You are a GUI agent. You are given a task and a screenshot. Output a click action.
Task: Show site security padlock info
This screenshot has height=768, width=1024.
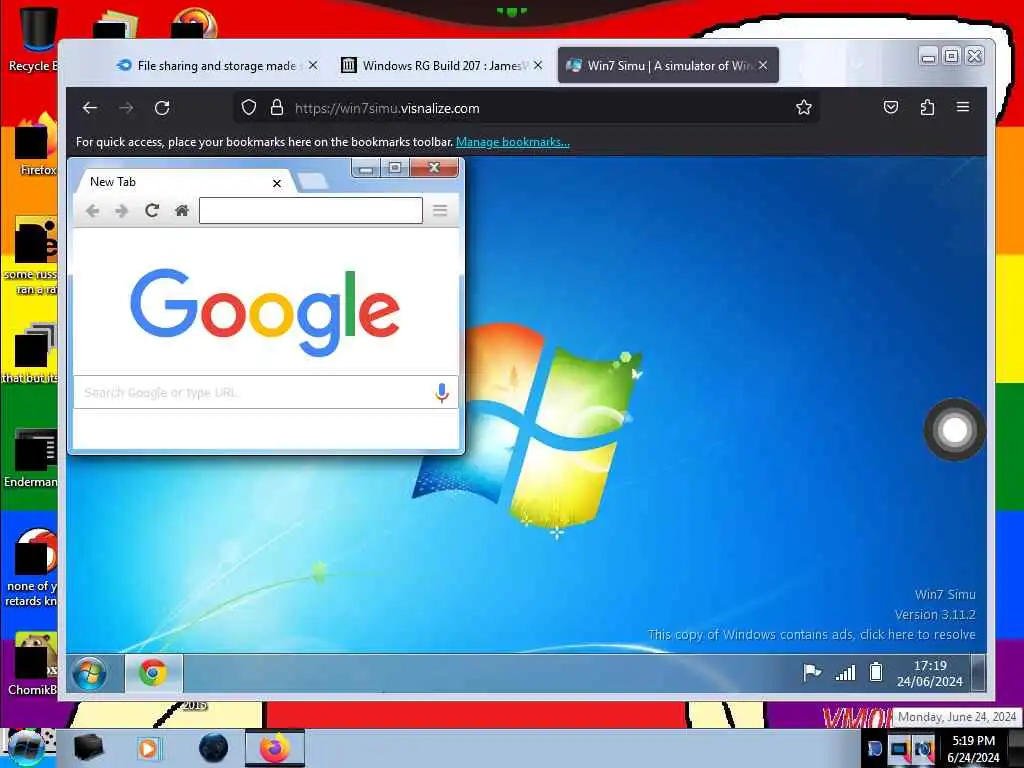tap(277, 108)
